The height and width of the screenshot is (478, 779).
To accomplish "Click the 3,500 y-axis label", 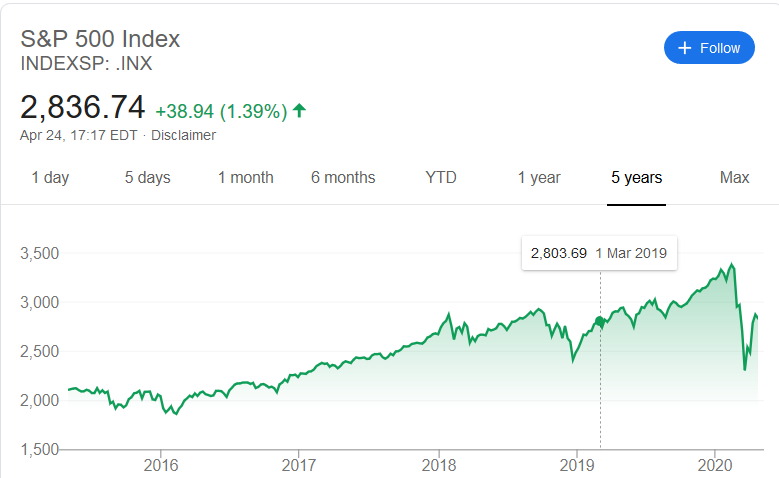I will pyautogui.click(x=39, y=253).
